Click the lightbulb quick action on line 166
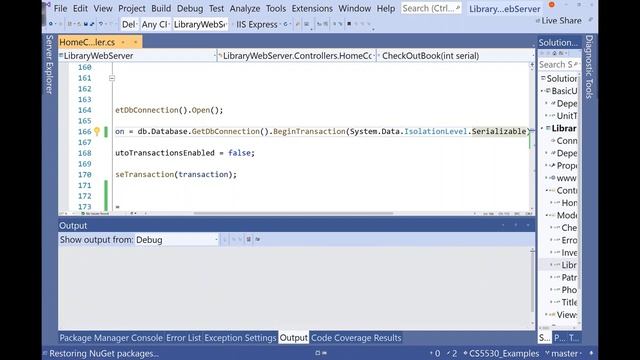 pos(97,131)
